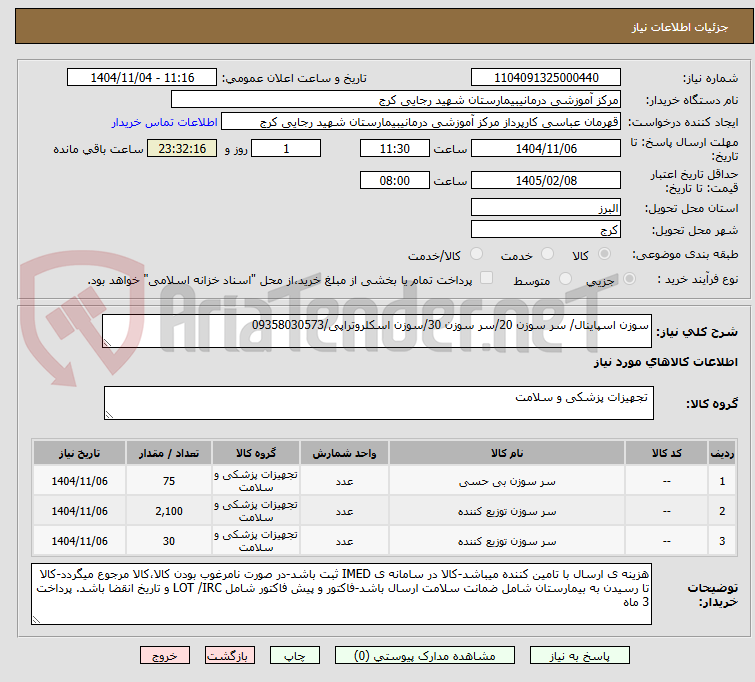Image resolution: width=755 pixels, height=682 pixels.
Task: Click the remaining time 23:32:16 field
Action: click(x=182, y=148)
